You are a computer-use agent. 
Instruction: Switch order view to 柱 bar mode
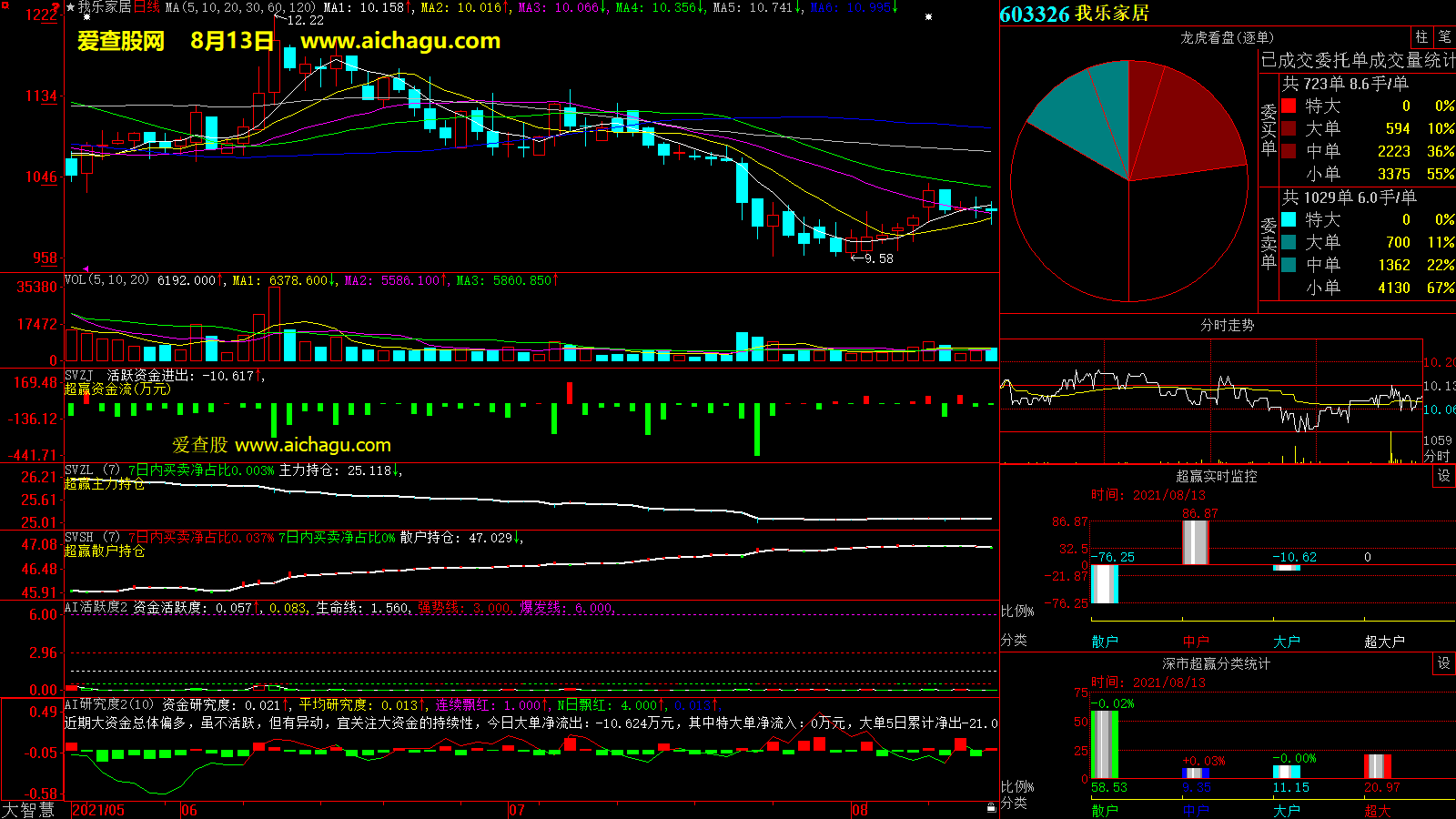[x=1421, y=37]
